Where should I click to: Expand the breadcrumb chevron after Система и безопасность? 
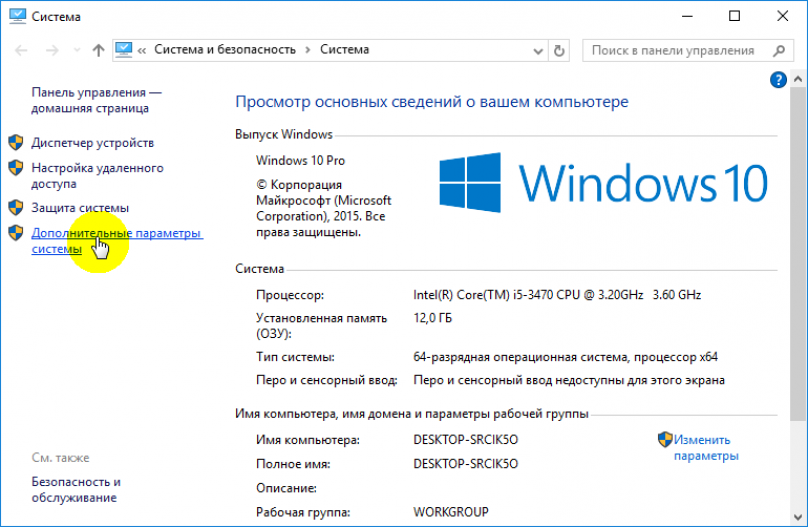point(308,50)
